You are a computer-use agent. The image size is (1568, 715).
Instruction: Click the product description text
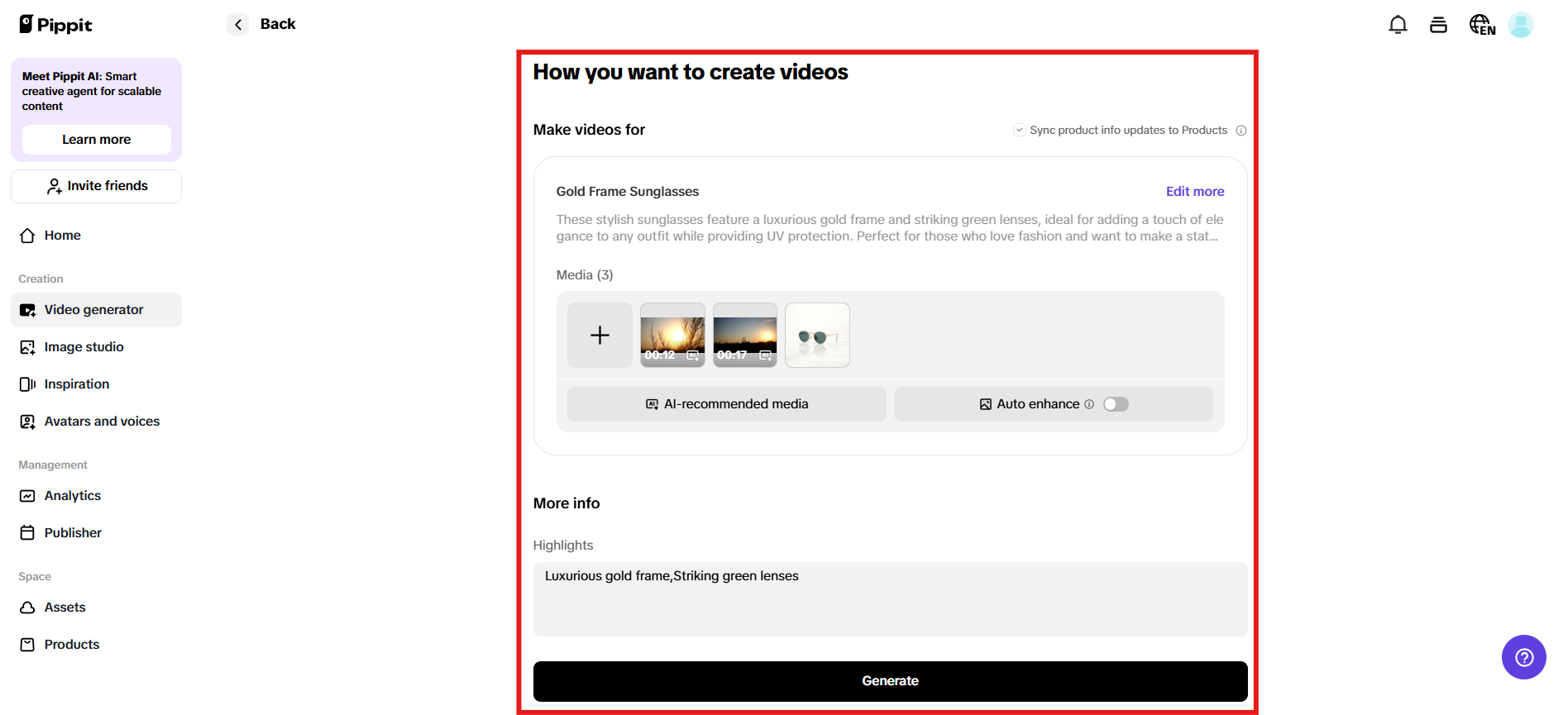[x=890, y=228]
